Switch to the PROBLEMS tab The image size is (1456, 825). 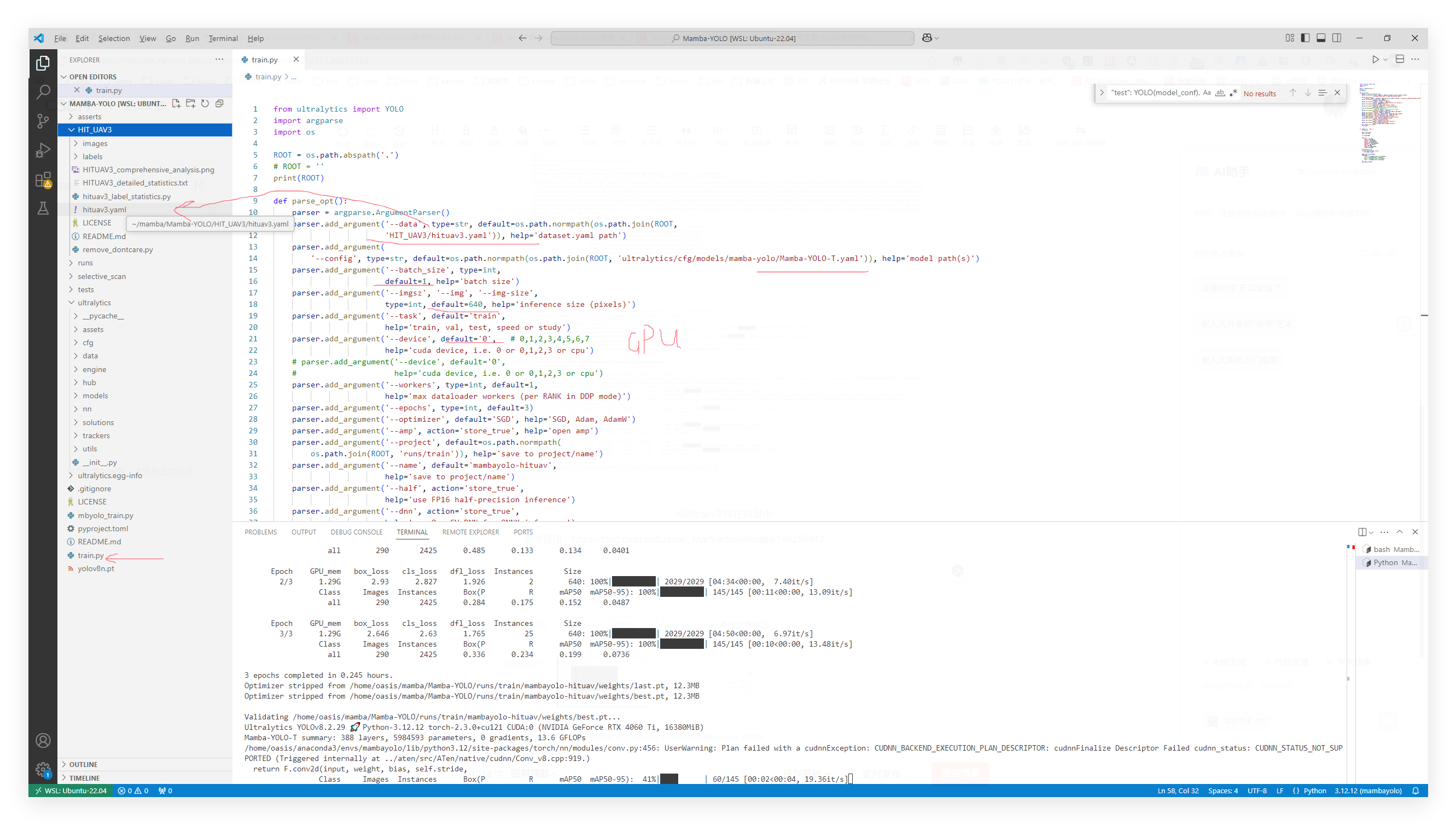tap(260, 532)
